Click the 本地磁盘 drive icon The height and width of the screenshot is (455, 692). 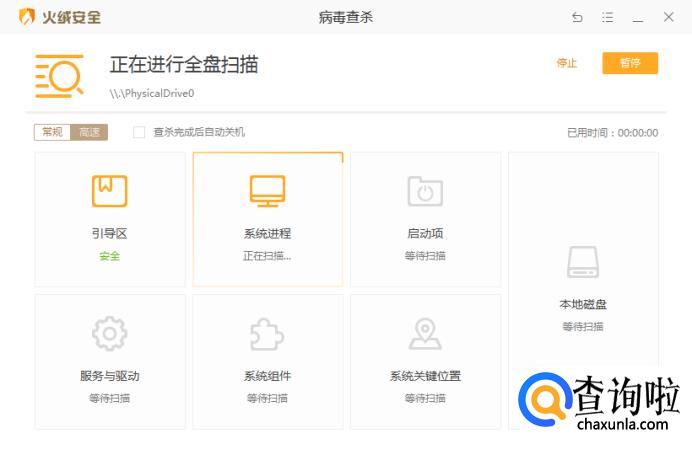click(x=583, y=262)
